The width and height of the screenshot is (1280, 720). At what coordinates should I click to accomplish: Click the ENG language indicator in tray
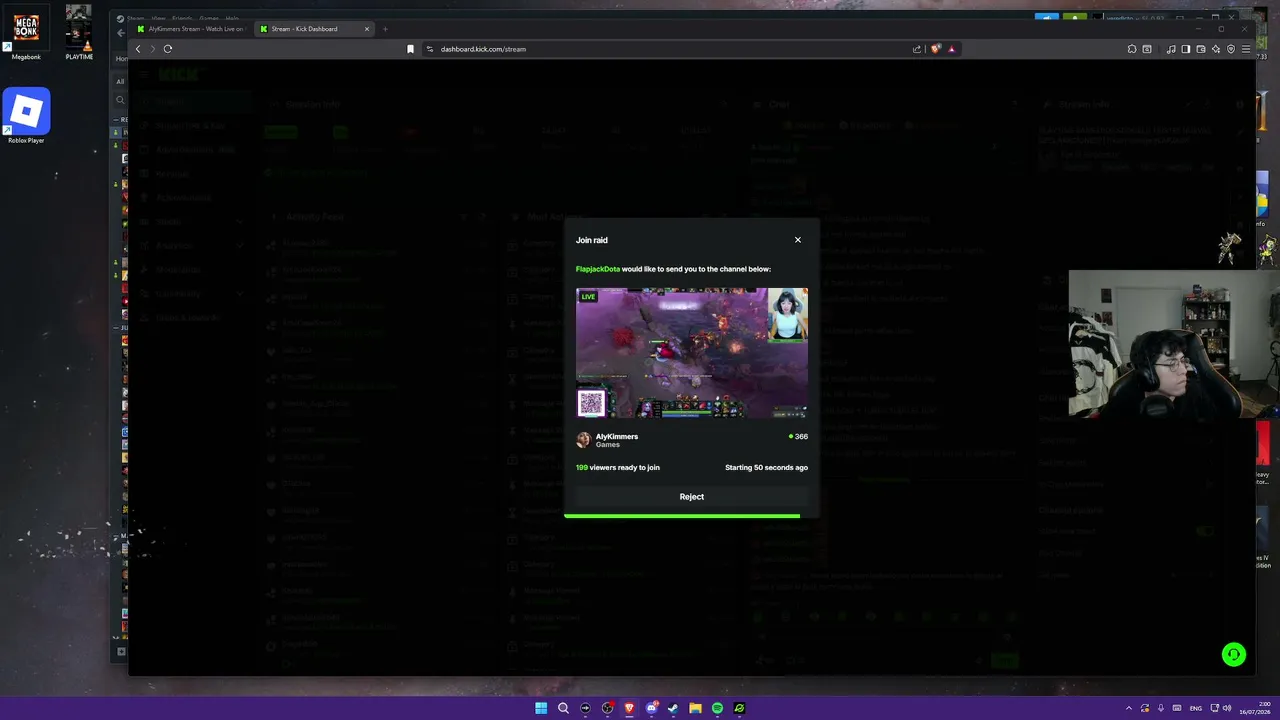1195,708
